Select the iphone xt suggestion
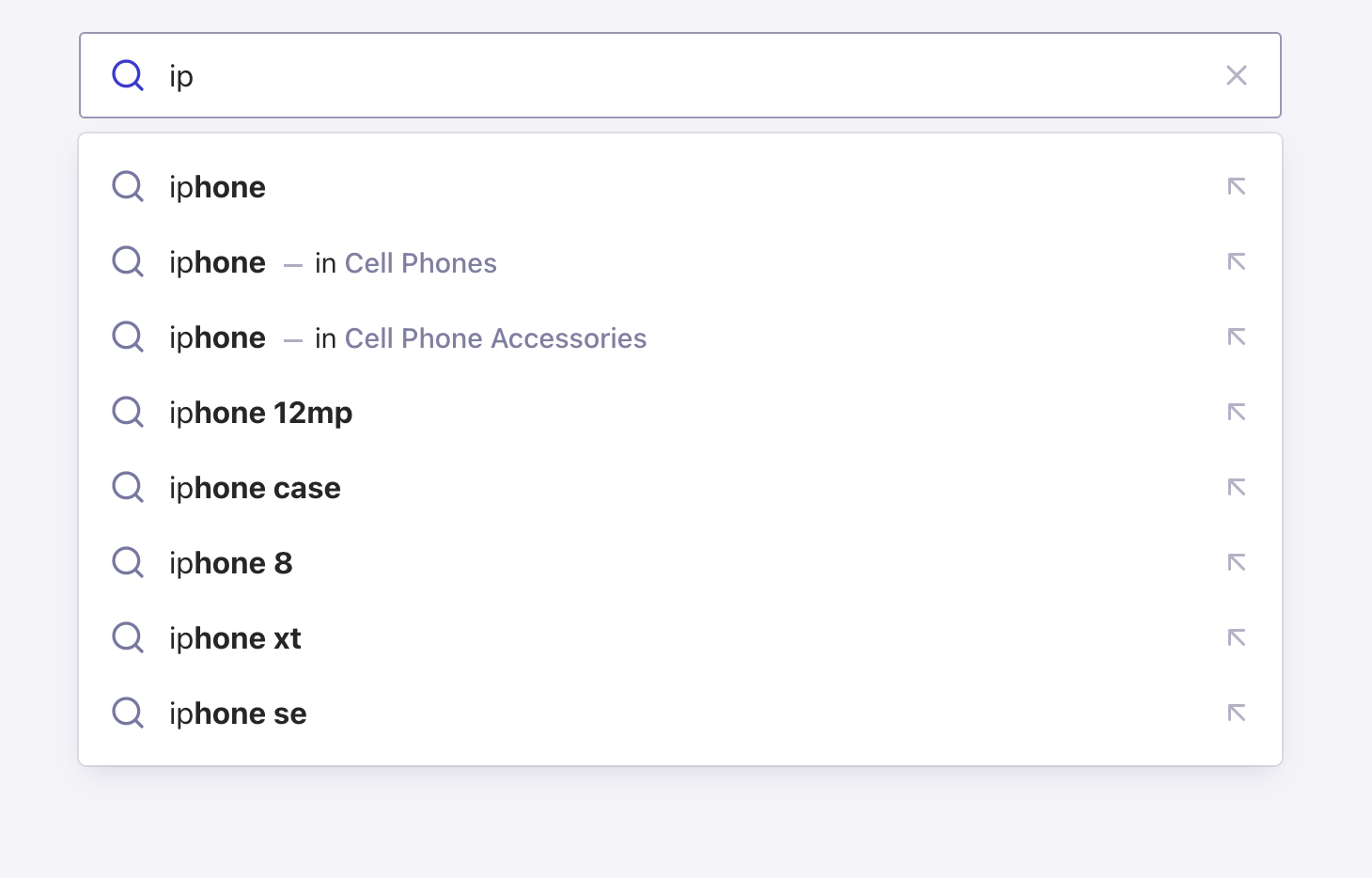 pos(235,637)
